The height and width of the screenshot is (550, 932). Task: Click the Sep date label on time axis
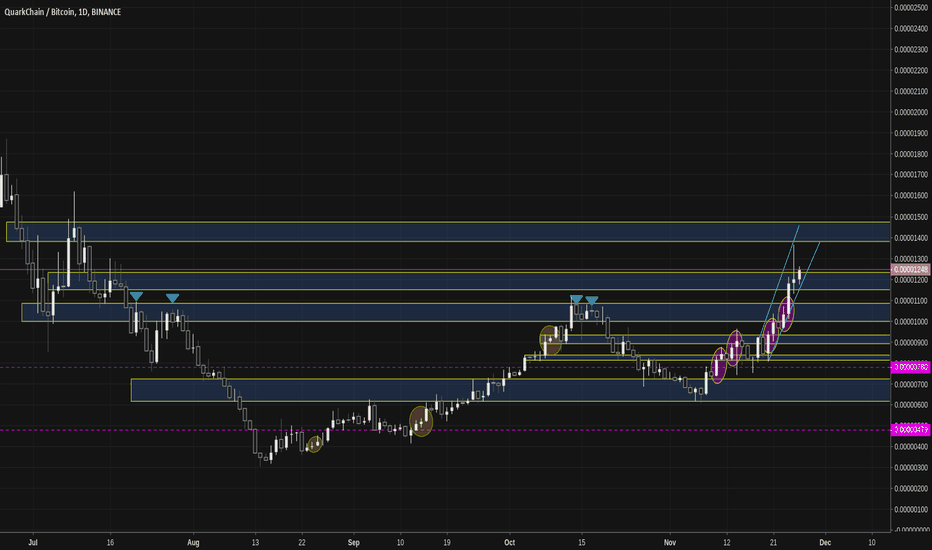pos(354,542)
